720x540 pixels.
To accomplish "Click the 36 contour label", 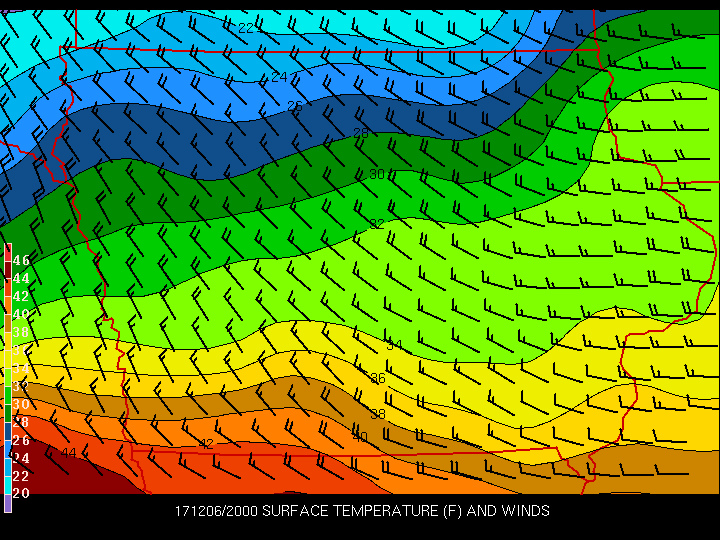I will click(378, 379).
